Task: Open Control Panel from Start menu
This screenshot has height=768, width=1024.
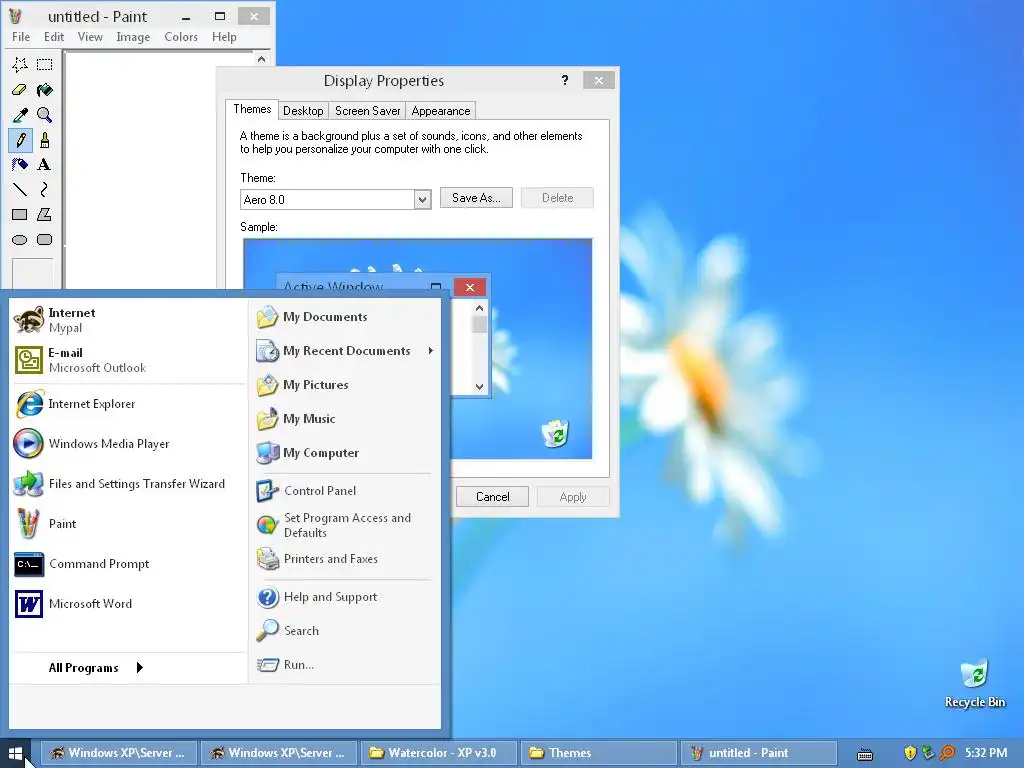Action: [345, 490]
